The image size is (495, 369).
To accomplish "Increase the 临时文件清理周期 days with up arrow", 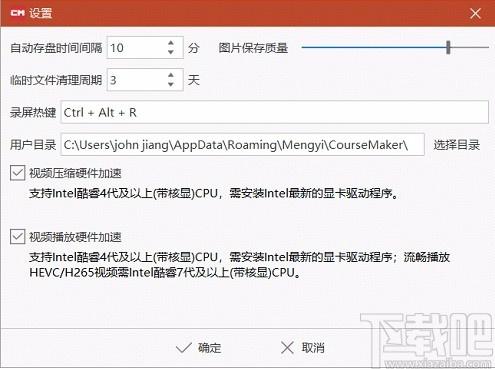I will 171,75.
